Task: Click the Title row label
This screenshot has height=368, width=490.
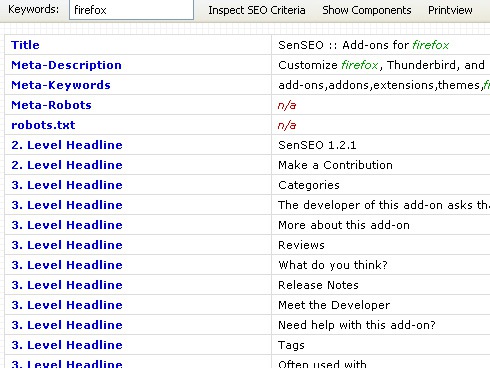Action: click(25, 45)
